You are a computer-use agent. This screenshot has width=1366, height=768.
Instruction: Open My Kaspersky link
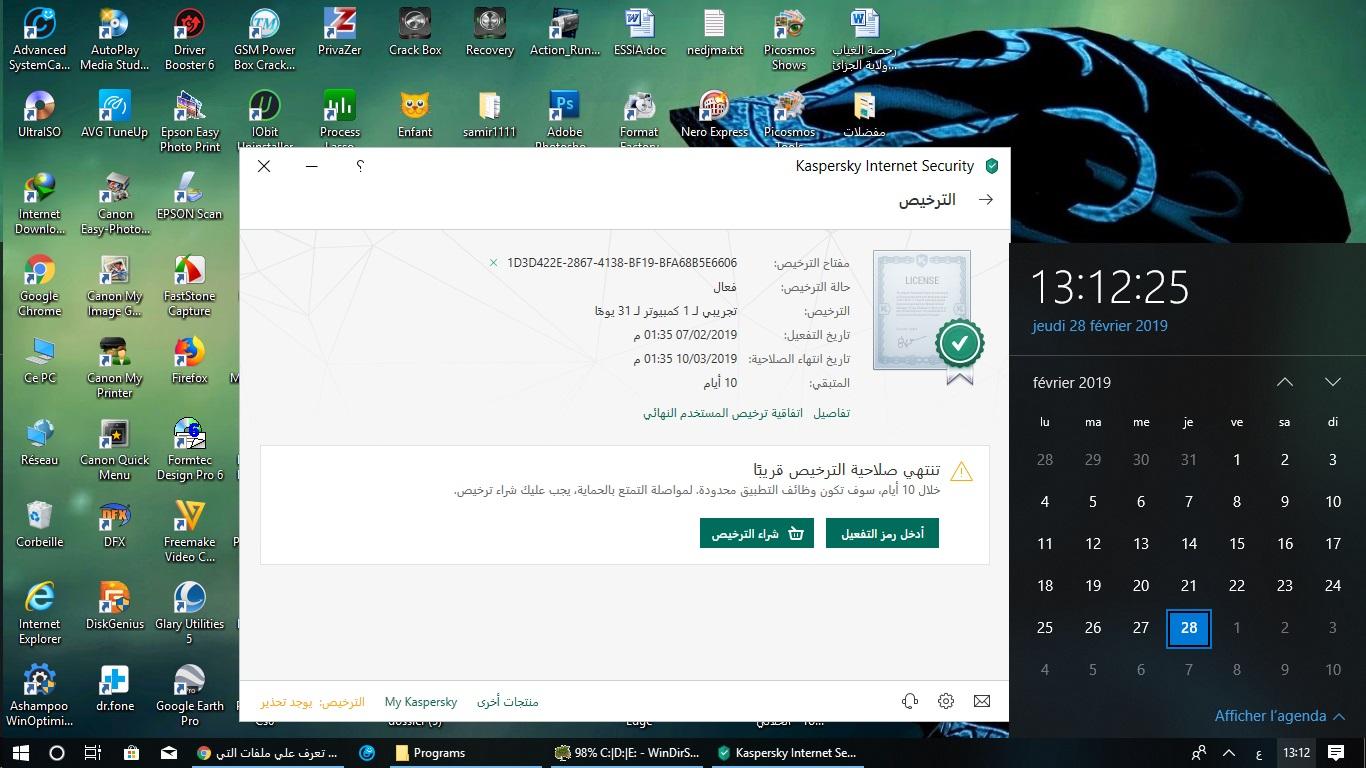click(x=421, y=702)
